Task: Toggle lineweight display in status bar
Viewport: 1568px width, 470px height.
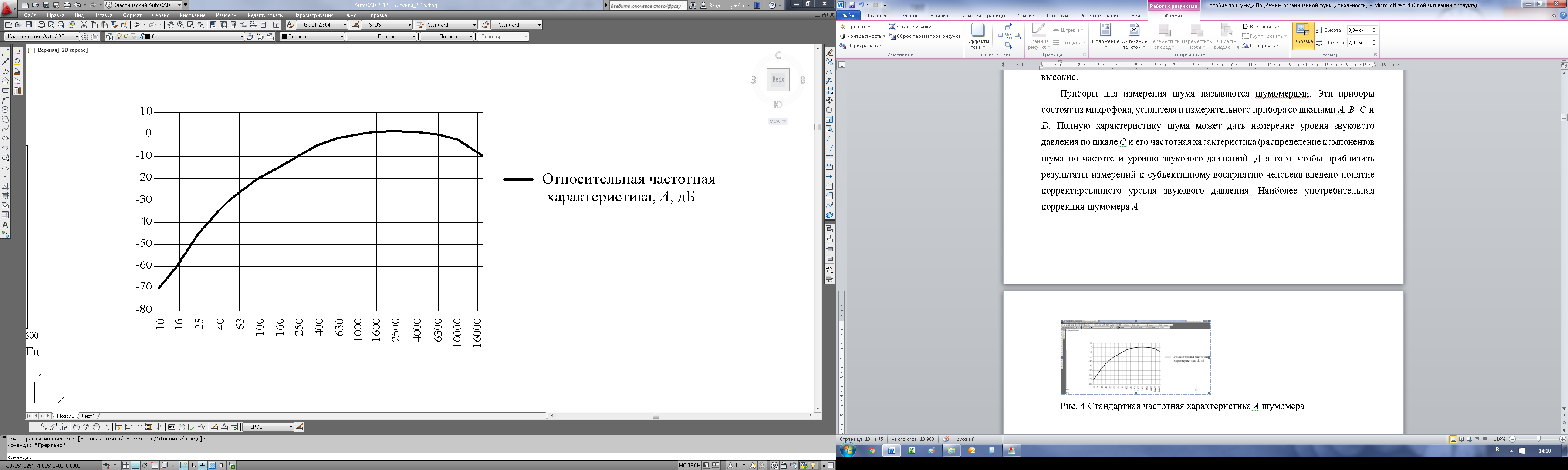Action: click(x=202, y=466)
